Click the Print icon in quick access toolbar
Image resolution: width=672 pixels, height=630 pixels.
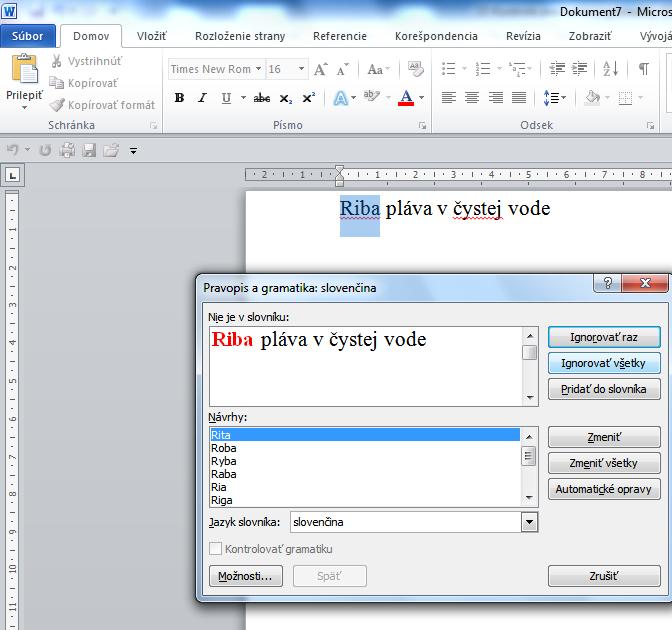tap(67, 150)
